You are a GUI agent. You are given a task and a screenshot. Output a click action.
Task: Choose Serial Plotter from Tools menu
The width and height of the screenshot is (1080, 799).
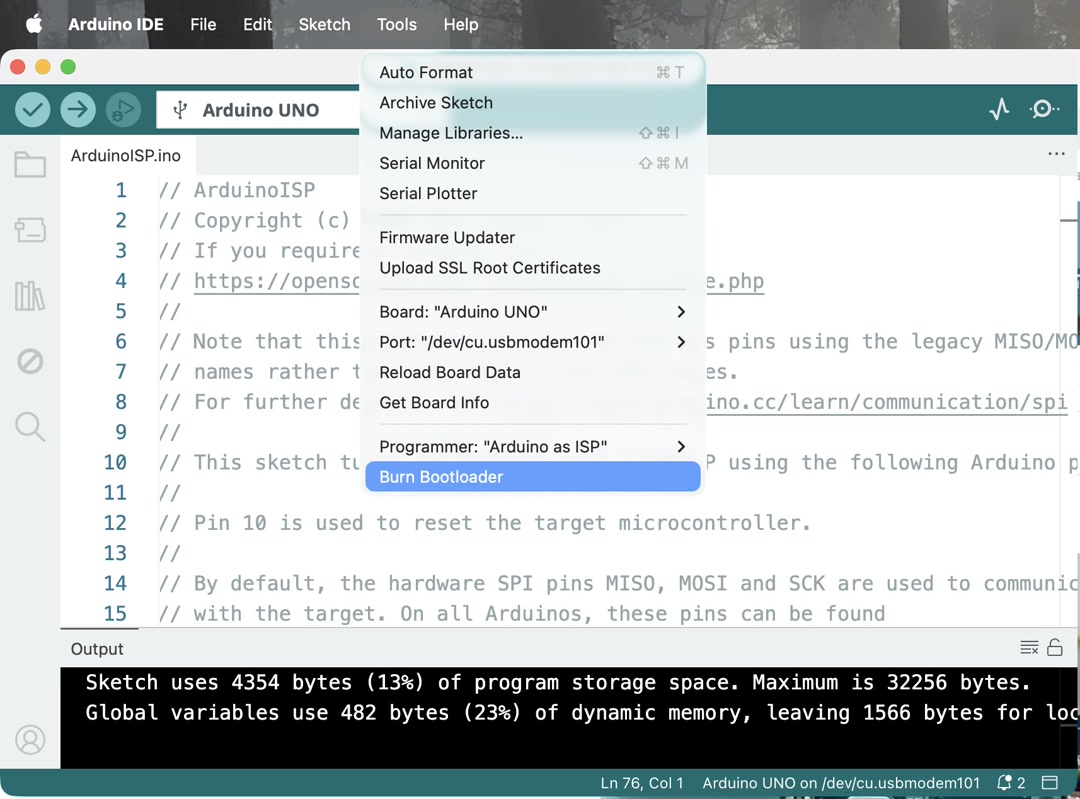[533, 194]
